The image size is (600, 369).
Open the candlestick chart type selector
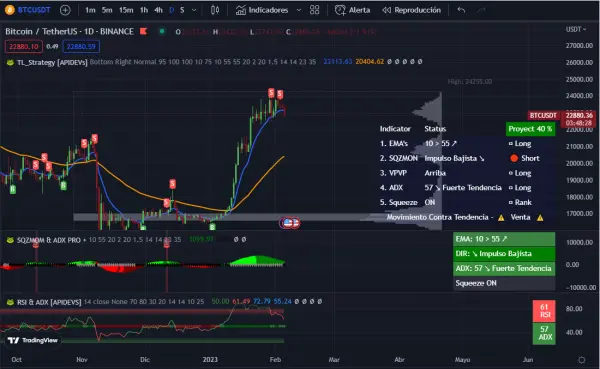tap(215, 10)
